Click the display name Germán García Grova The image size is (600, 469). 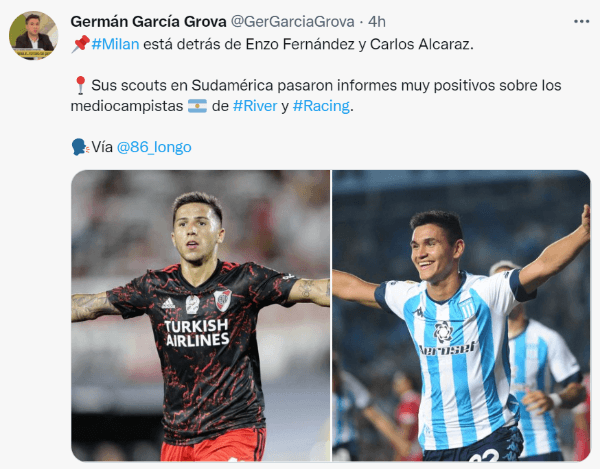click(x=148, y=22)
